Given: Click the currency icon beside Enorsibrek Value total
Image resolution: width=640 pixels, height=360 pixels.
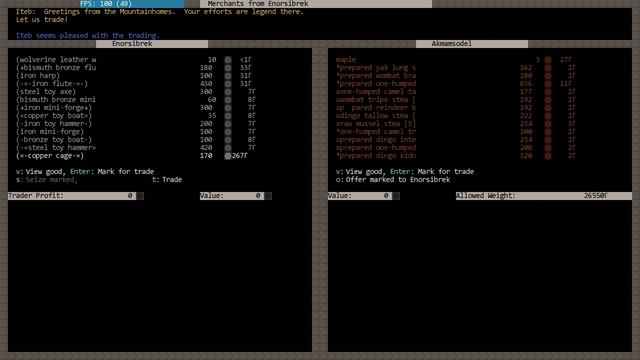Looking at the screenshot, I should [268, 196].
